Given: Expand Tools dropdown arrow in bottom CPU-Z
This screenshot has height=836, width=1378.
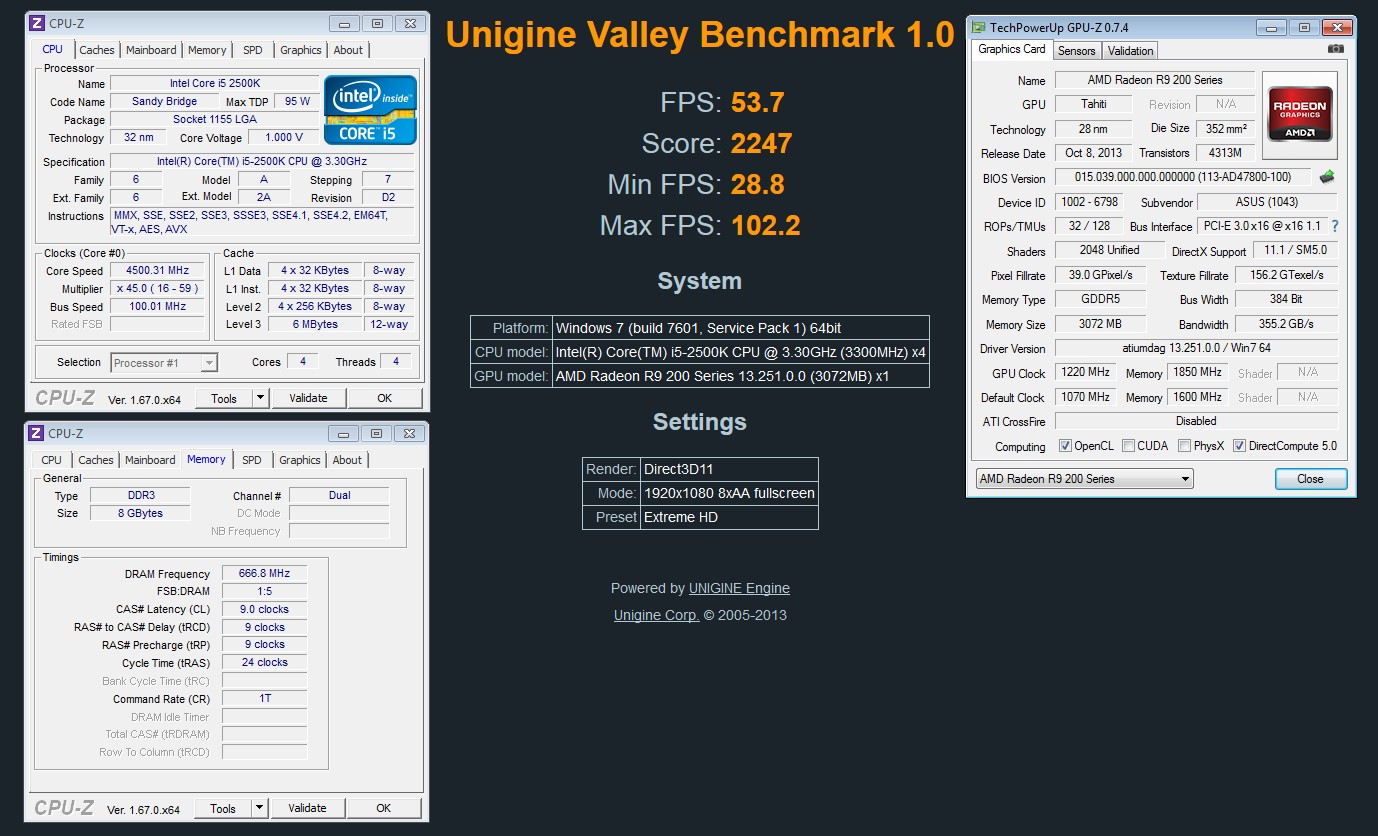Looking at the screenshot, I should 259,808.
